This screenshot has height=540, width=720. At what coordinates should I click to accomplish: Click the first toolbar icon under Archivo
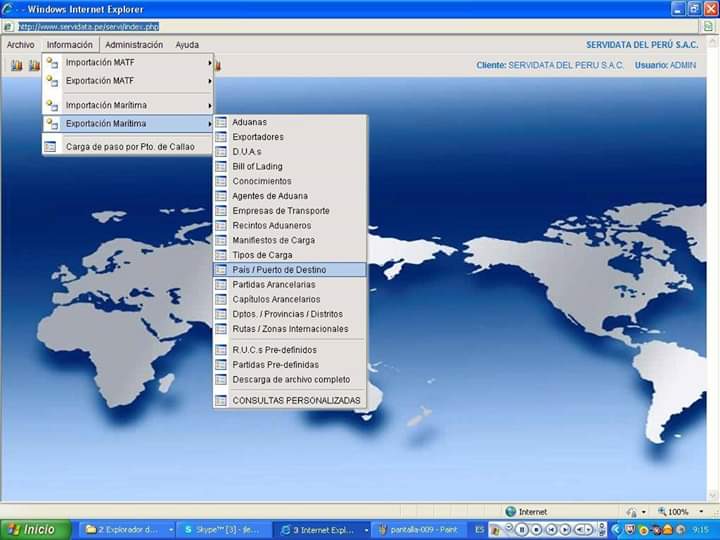16,66
